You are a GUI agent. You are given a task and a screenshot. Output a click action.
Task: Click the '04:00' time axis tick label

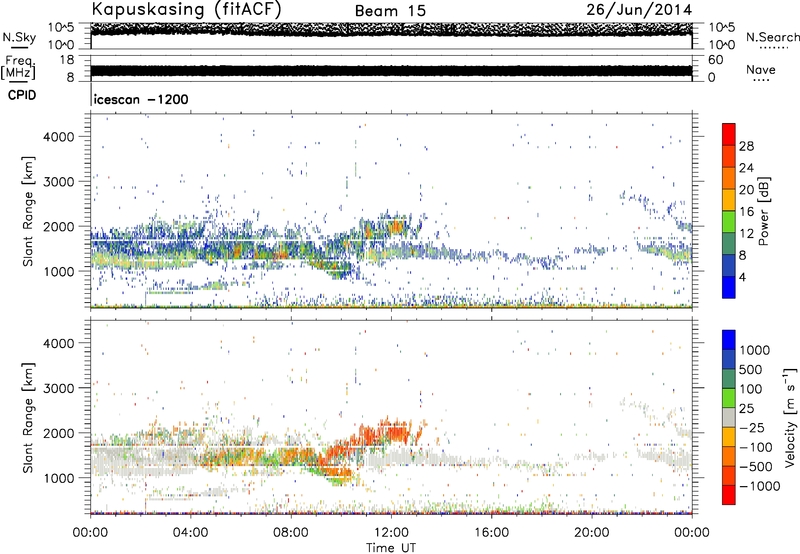[191, 533]
